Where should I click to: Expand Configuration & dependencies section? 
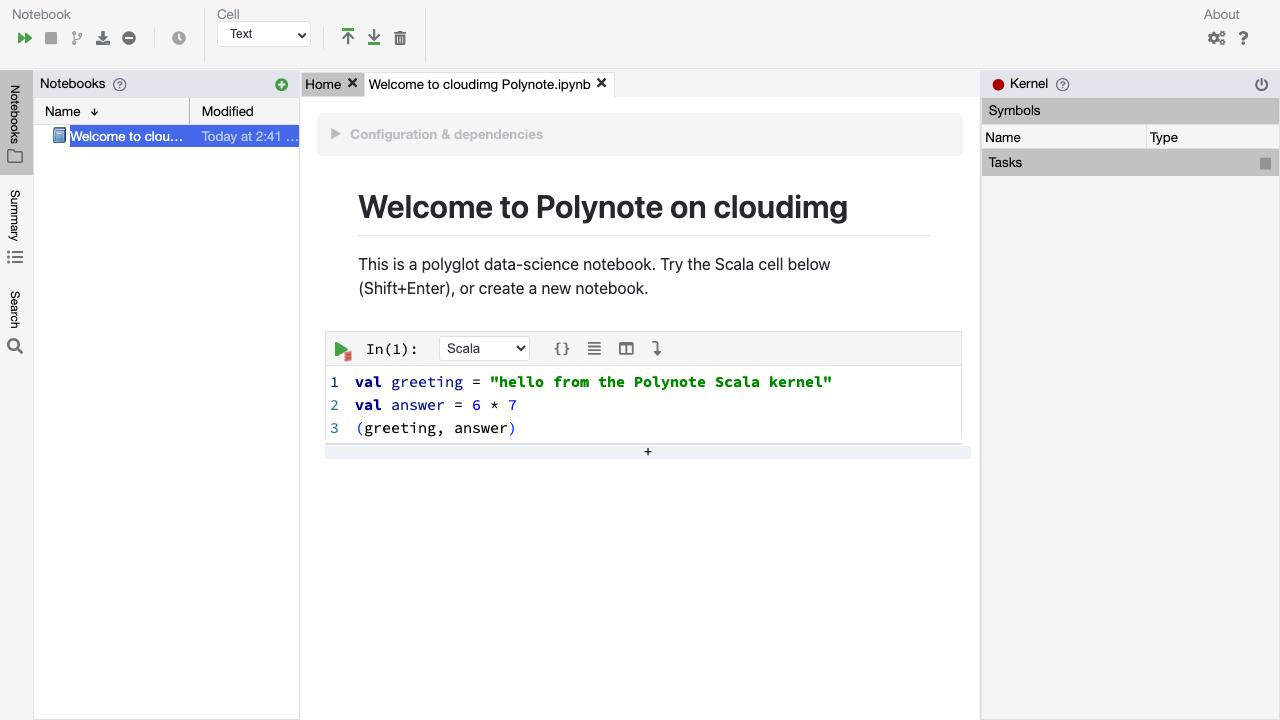(x=640, y=134)
